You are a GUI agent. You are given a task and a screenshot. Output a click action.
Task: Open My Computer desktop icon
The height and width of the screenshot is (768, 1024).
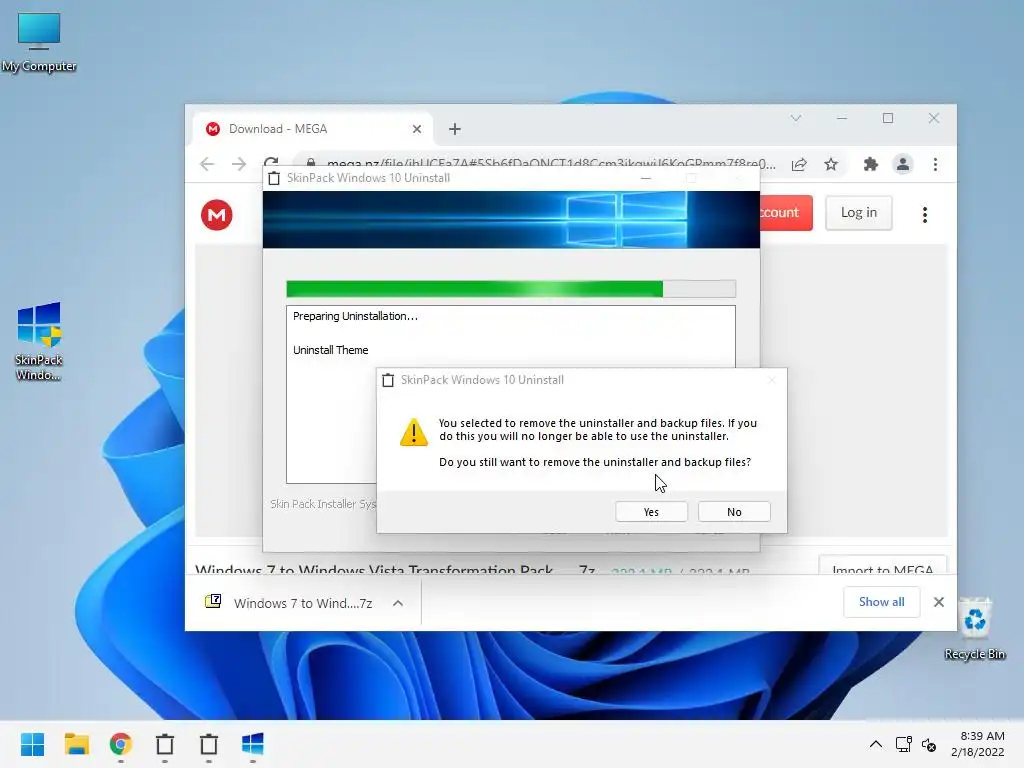39,42
